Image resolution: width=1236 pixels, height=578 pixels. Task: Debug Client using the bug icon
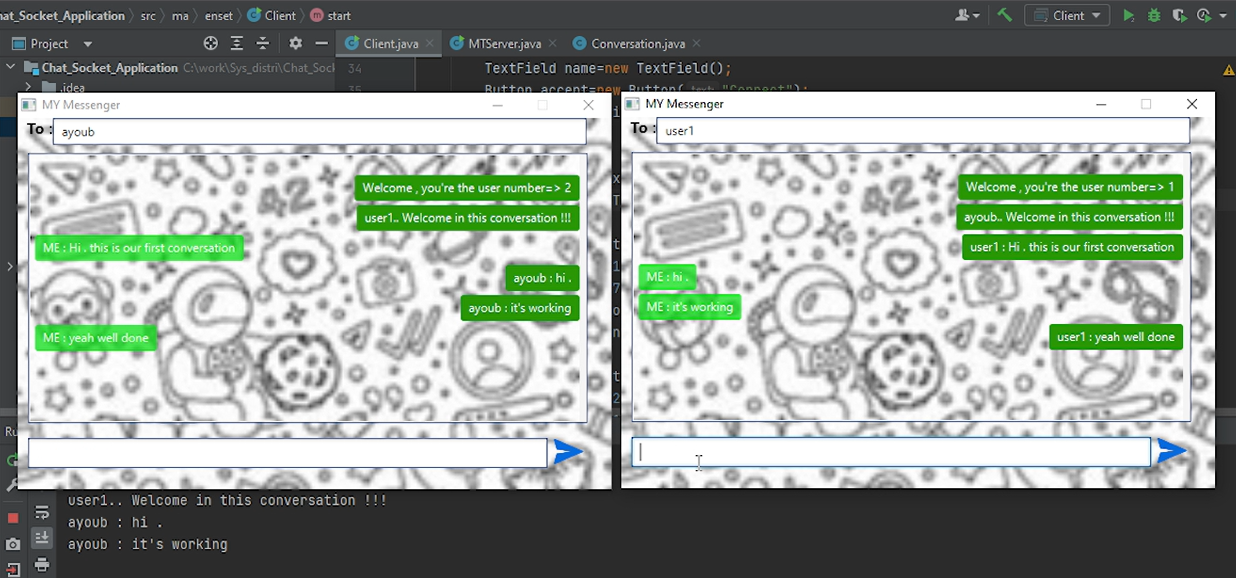click(x=1154, y=15)
